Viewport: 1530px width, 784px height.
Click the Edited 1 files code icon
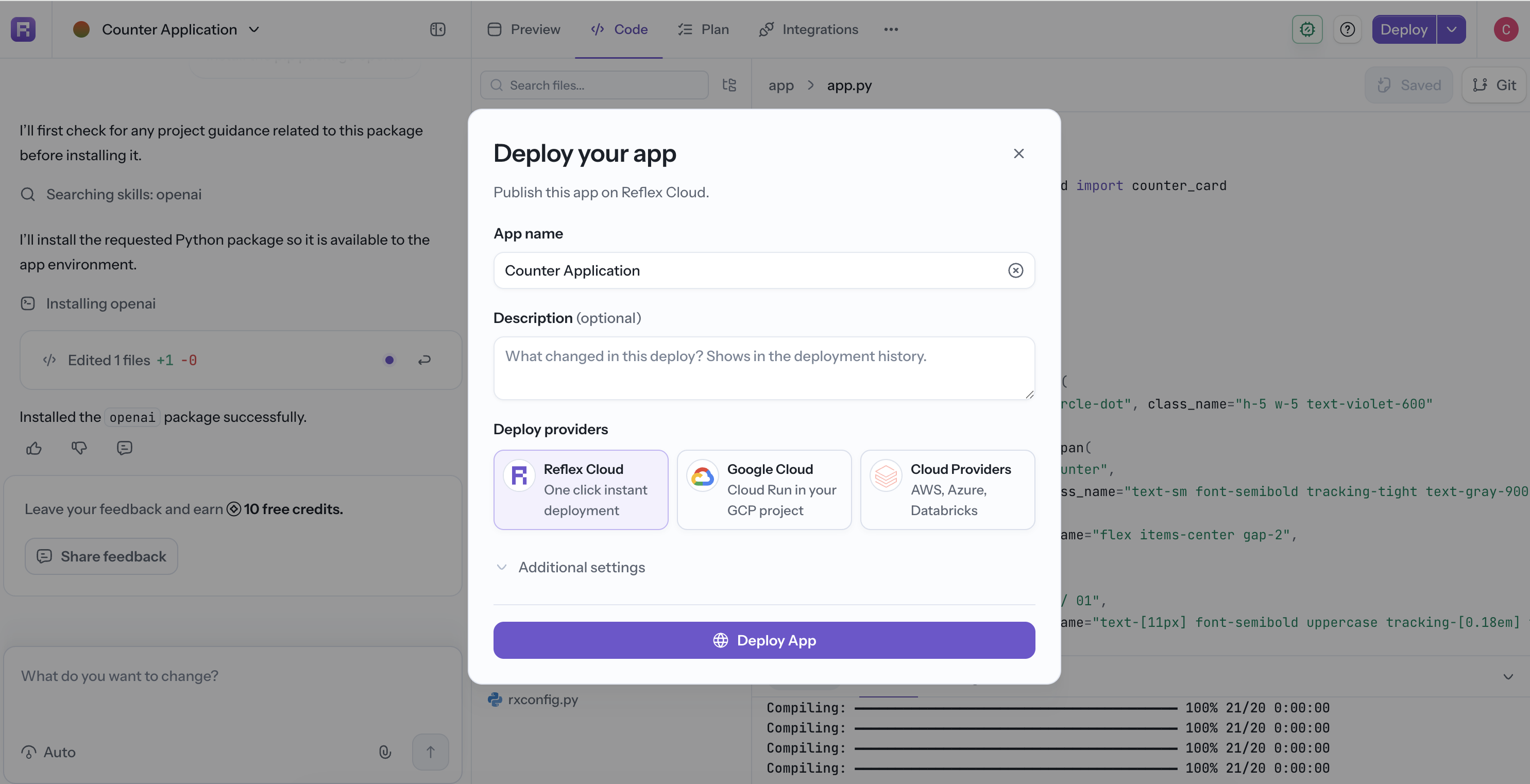(49, 360)
